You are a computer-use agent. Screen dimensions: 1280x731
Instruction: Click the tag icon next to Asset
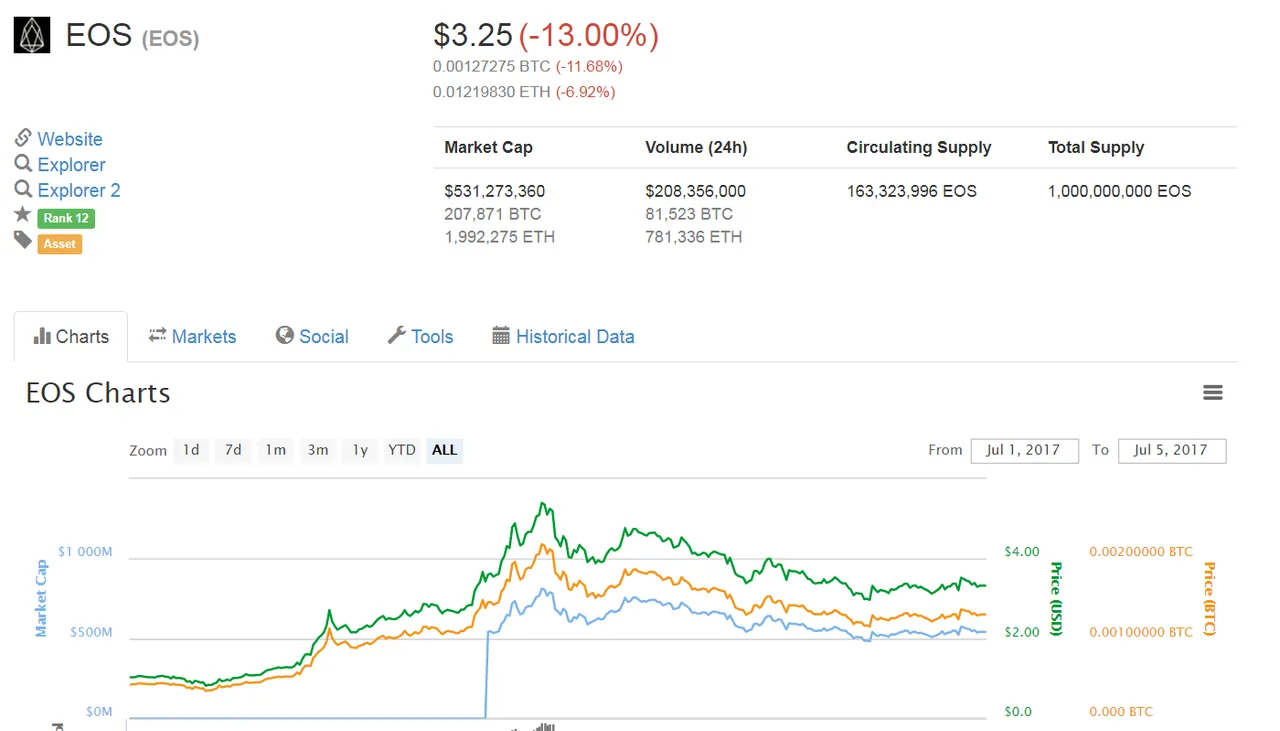point(23,240)
